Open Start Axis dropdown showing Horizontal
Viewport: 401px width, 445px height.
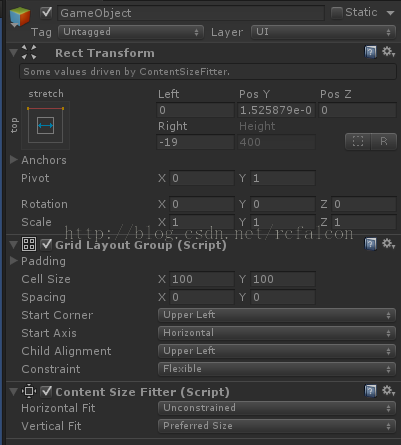click(277, 333)
